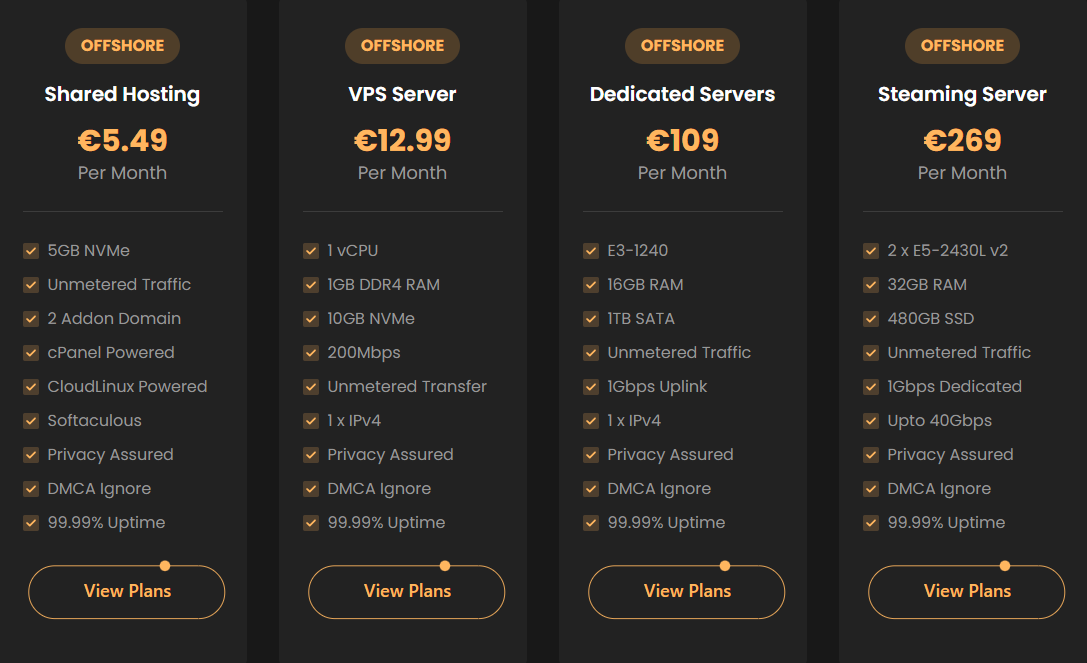This screenshot has width=1087, height=663.
Task: Click the checkmark next to 2 x E5-2430L v2
Action: 871,251
